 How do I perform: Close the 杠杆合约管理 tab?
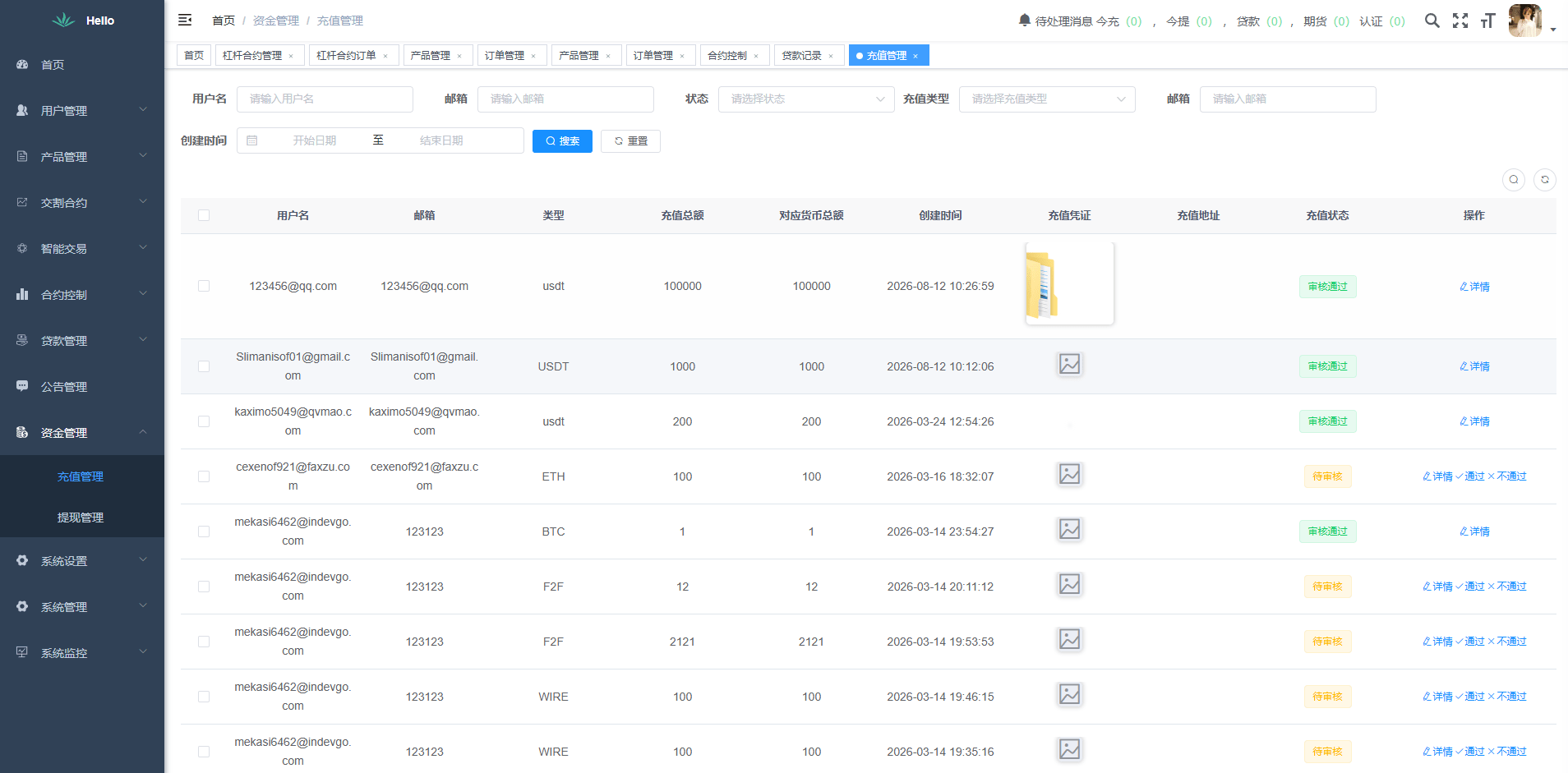click(291, 56)
